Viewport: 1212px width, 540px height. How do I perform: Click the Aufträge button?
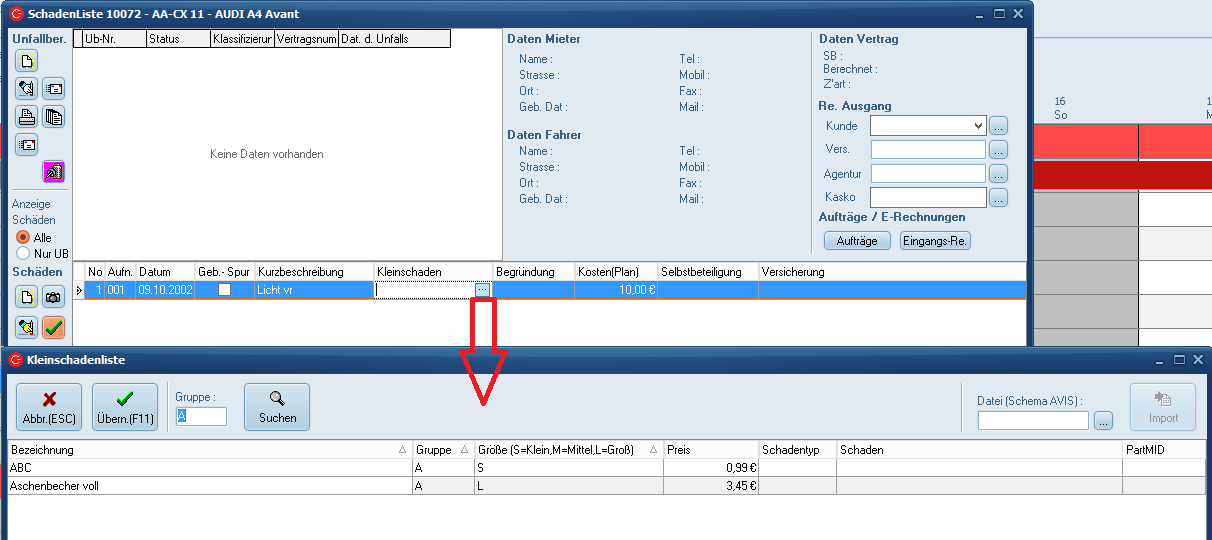[856, 241]
